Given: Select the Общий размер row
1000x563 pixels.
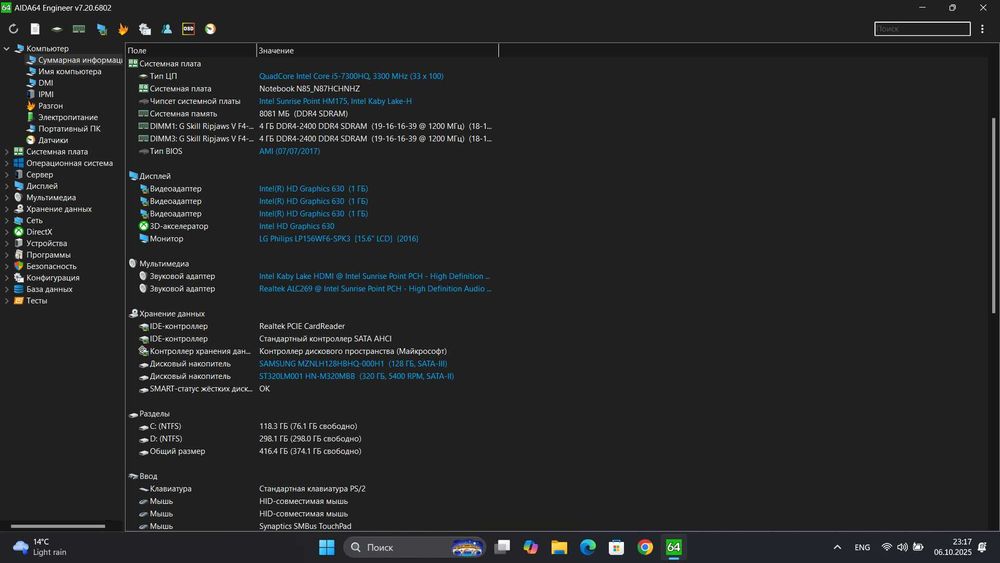Looking at the screenshot, I should (x=312, y=451).
